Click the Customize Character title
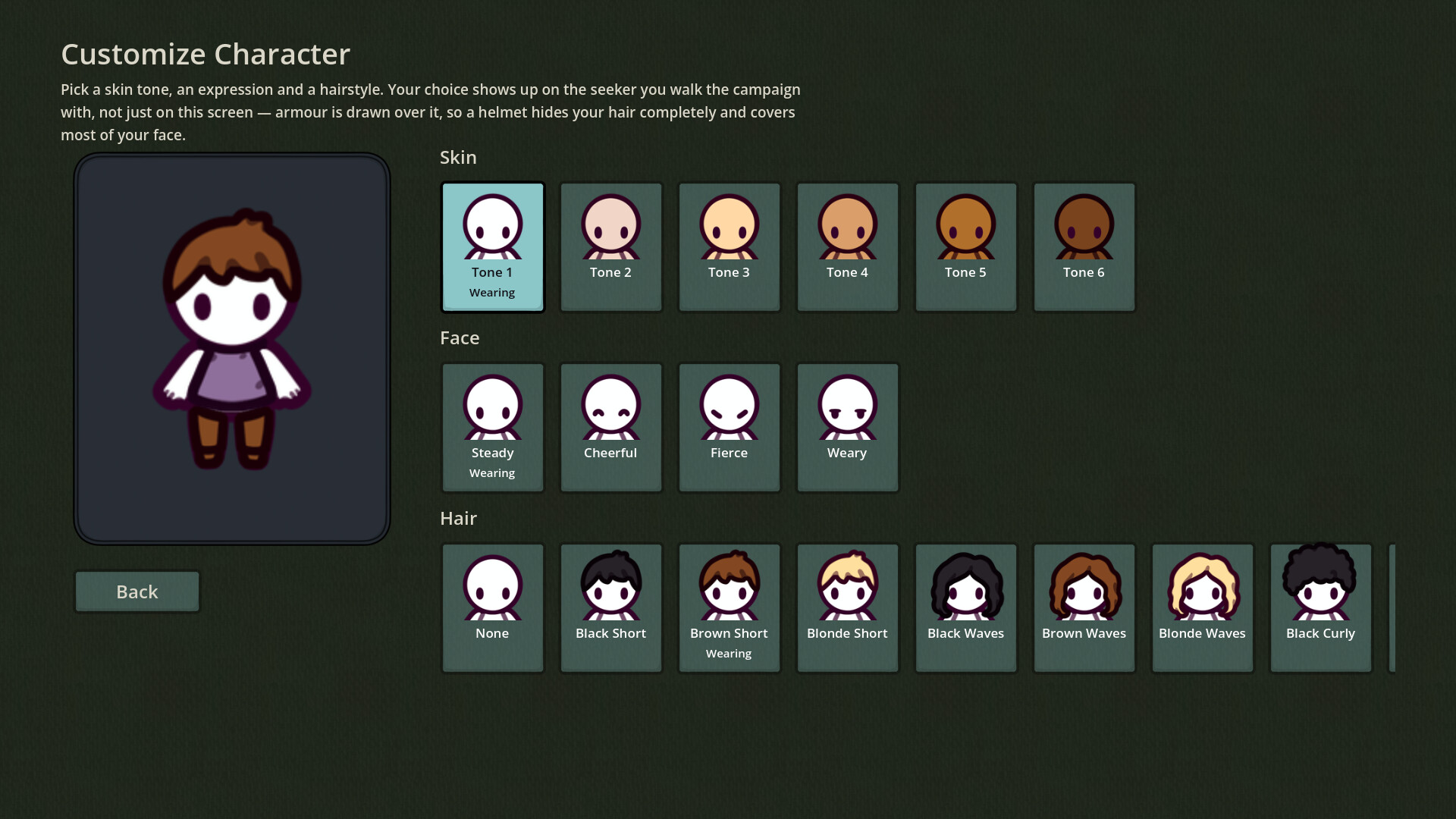 click(206, 54)
